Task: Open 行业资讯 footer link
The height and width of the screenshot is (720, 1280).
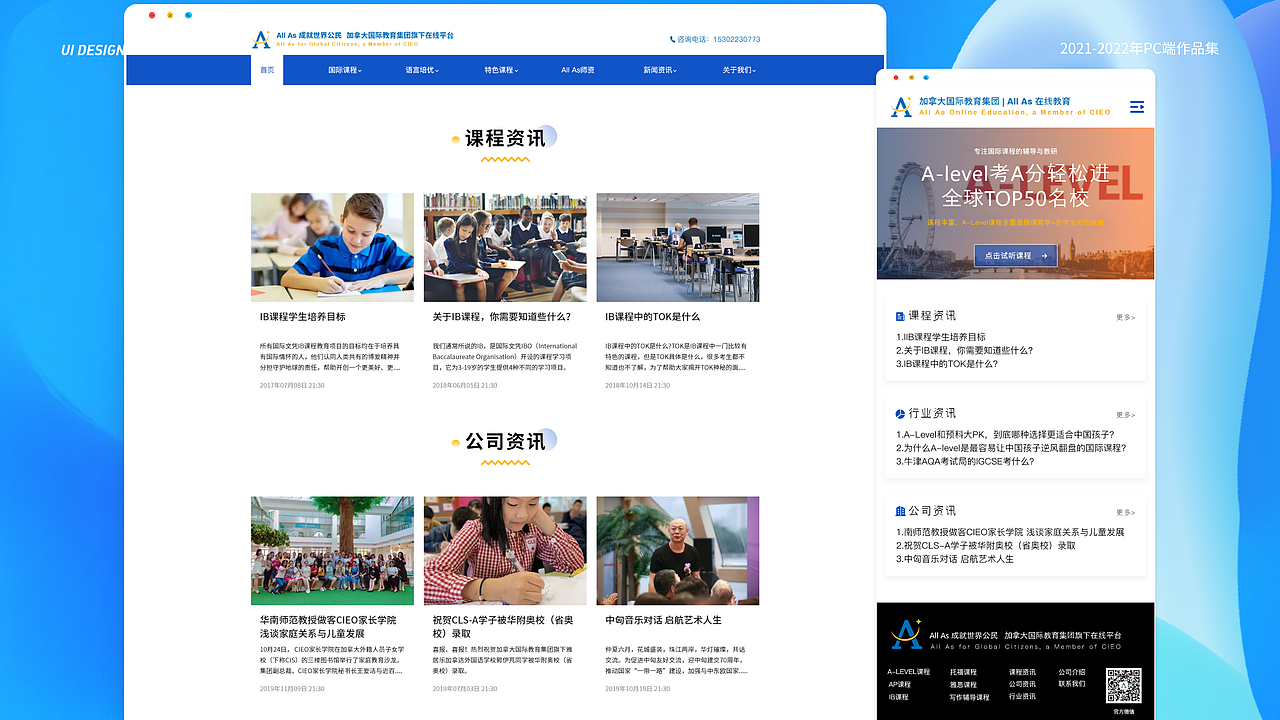Action: [1022, 696]
